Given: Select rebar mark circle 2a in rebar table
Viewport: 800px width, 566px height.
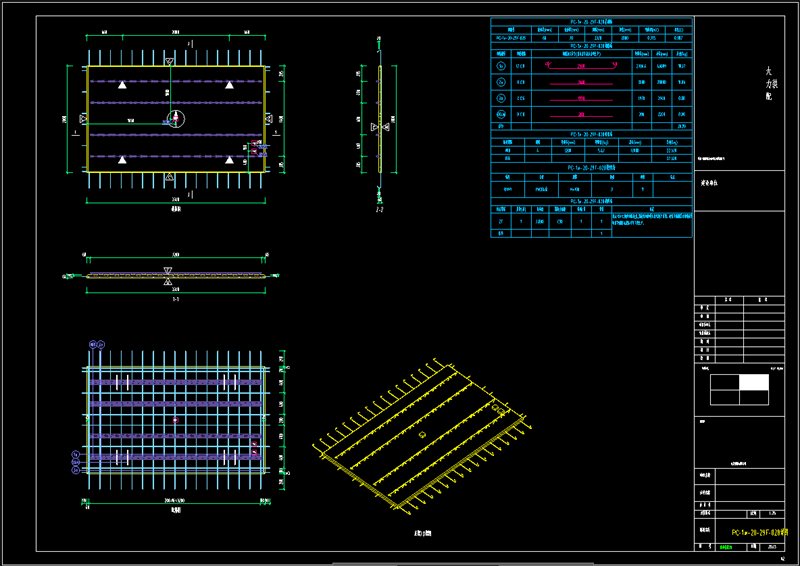Looking at the screenshot, I should (x=501, y=82).
